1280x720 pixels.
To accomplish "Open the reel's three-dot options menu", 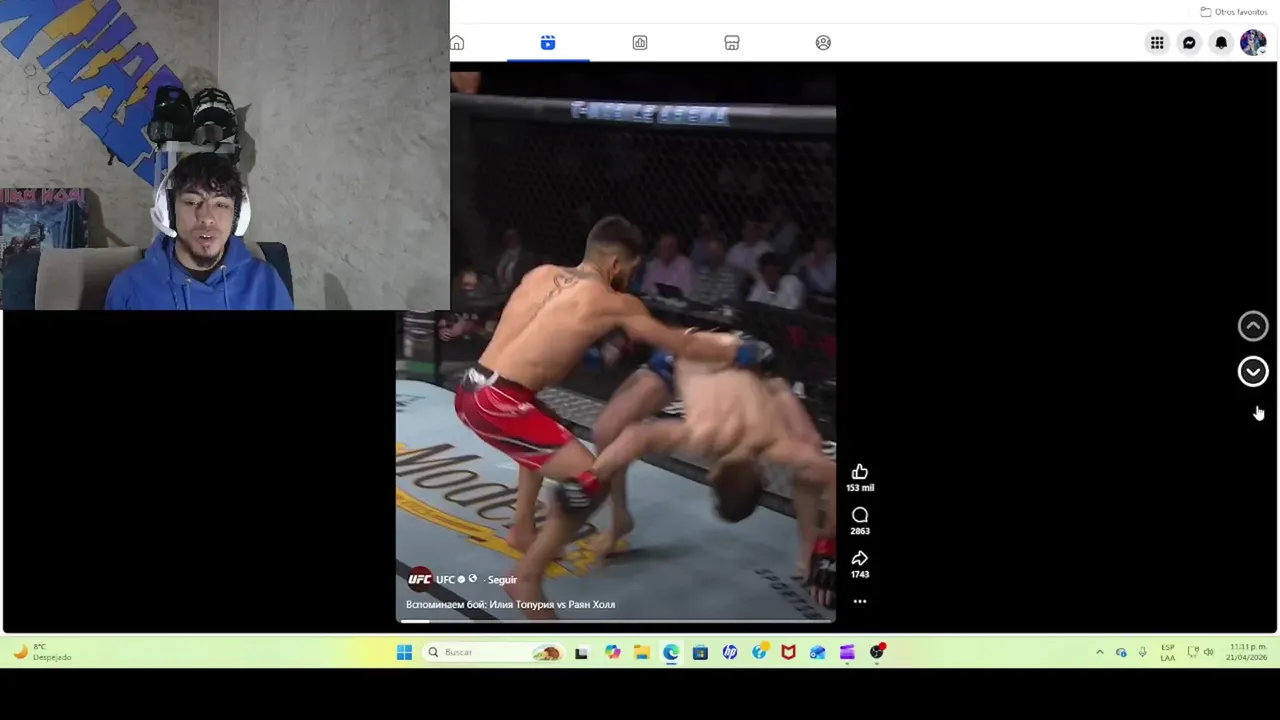I will pos(860,602).
